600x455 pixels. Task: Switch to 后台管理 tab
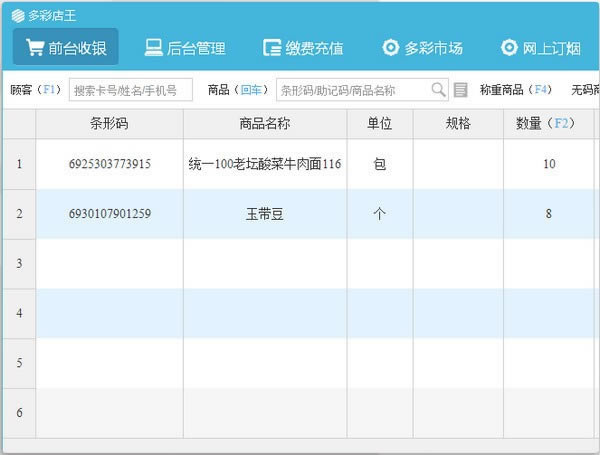185,48
